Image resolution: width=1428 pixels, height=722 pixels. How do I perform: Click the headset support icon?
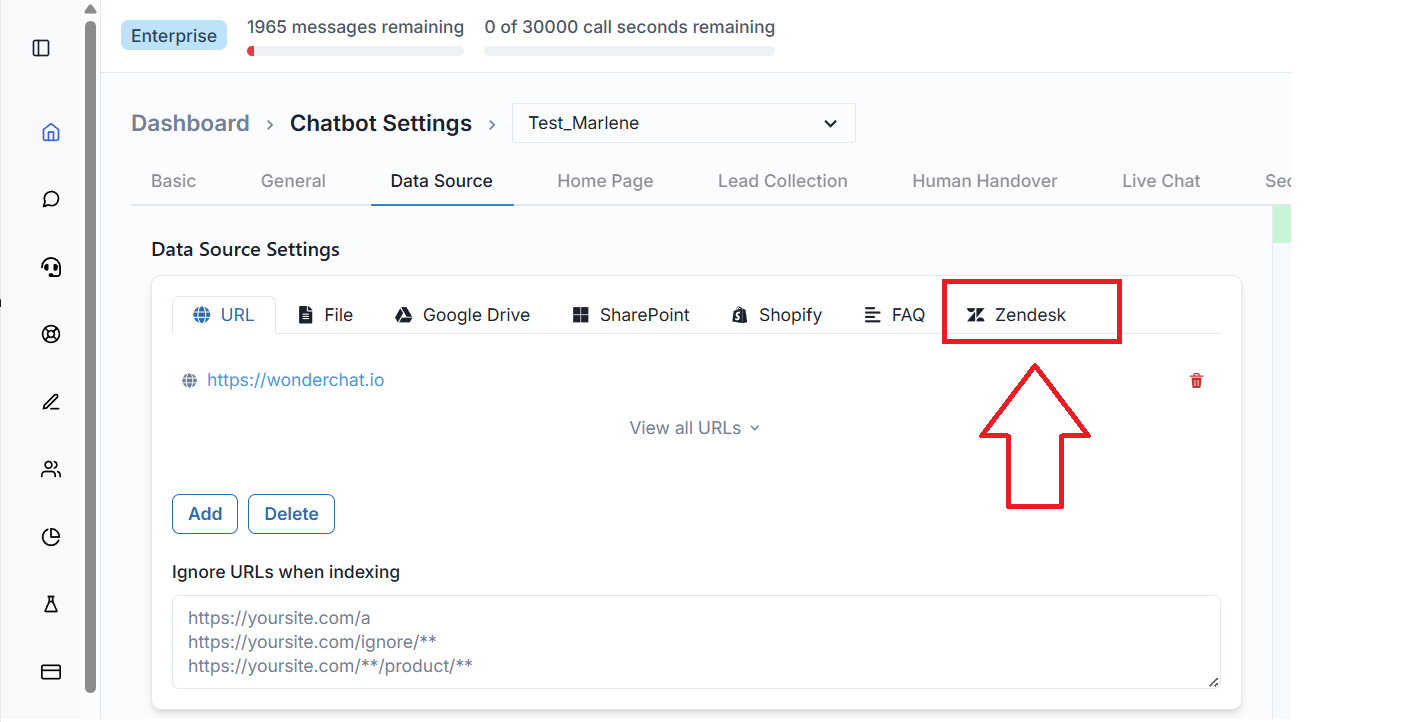51,267
